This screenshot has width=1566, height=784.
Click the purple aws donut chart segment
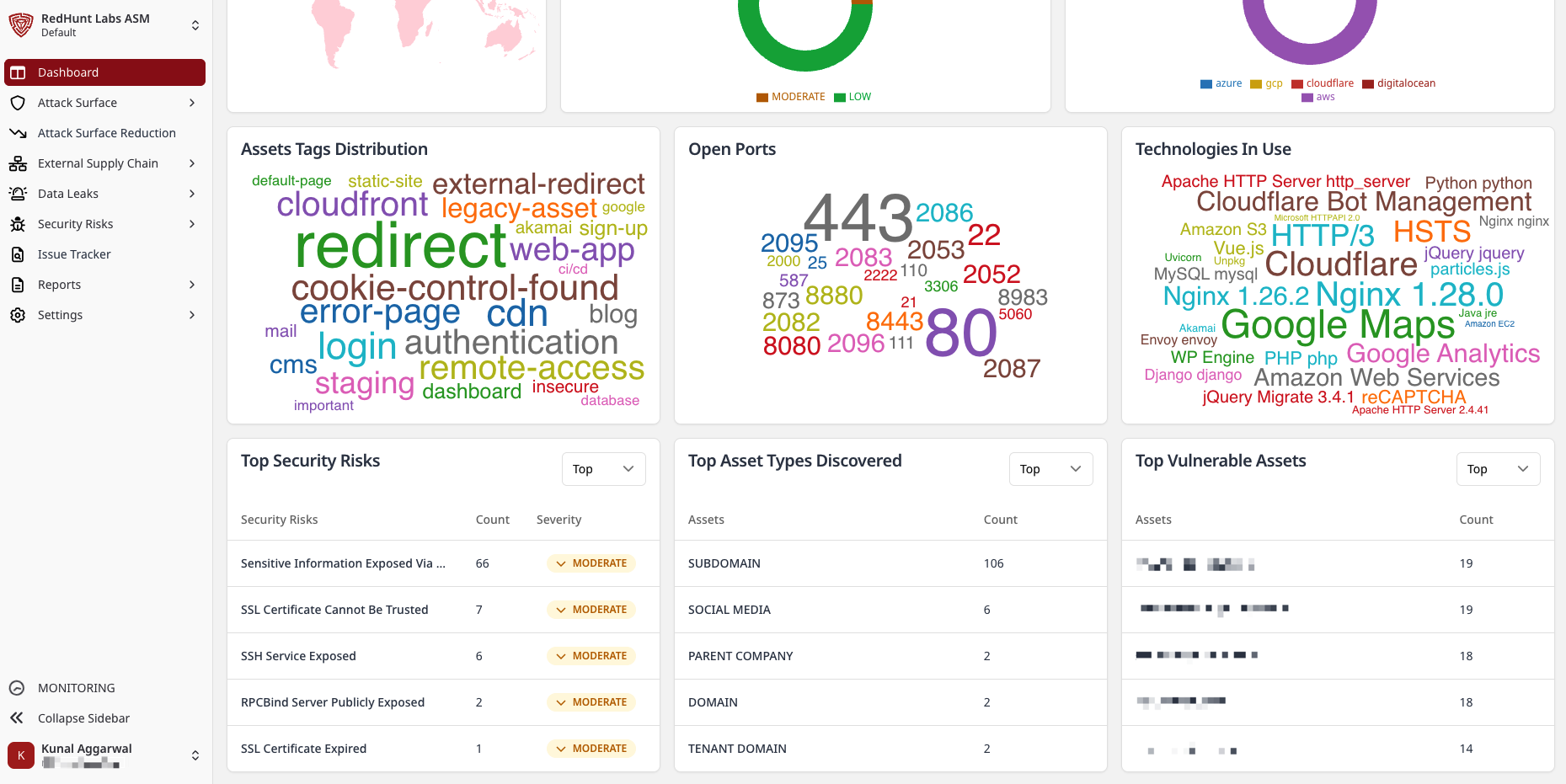pyautogui.click(x=1309, y=53)
